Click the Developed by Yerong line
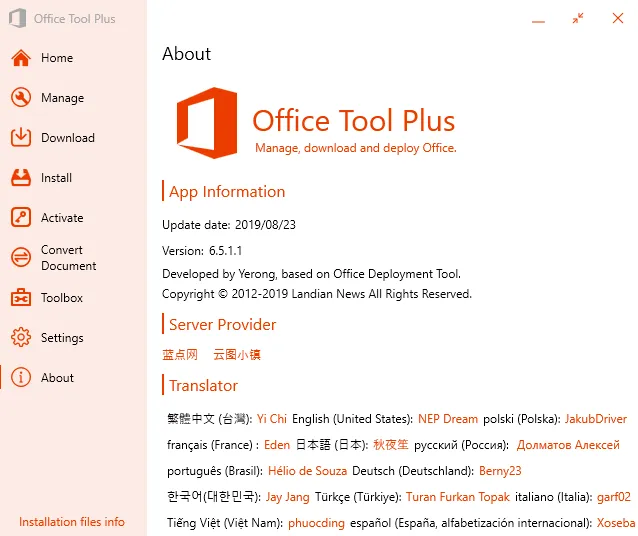 click(x=311, y=274)
